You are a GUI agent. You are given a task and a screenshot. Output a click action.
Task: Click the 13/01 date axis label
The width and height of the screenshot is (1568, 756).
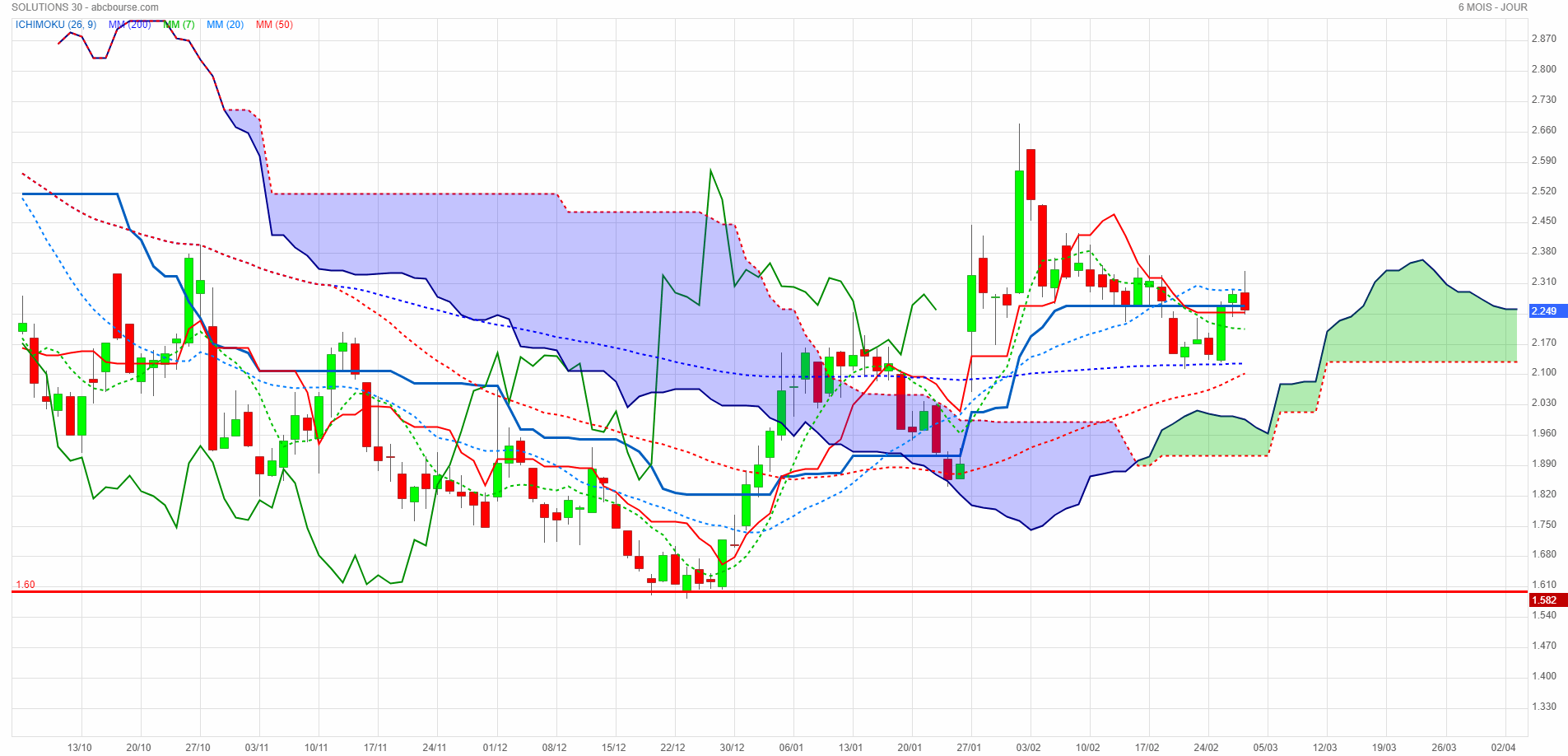[851, 748]
